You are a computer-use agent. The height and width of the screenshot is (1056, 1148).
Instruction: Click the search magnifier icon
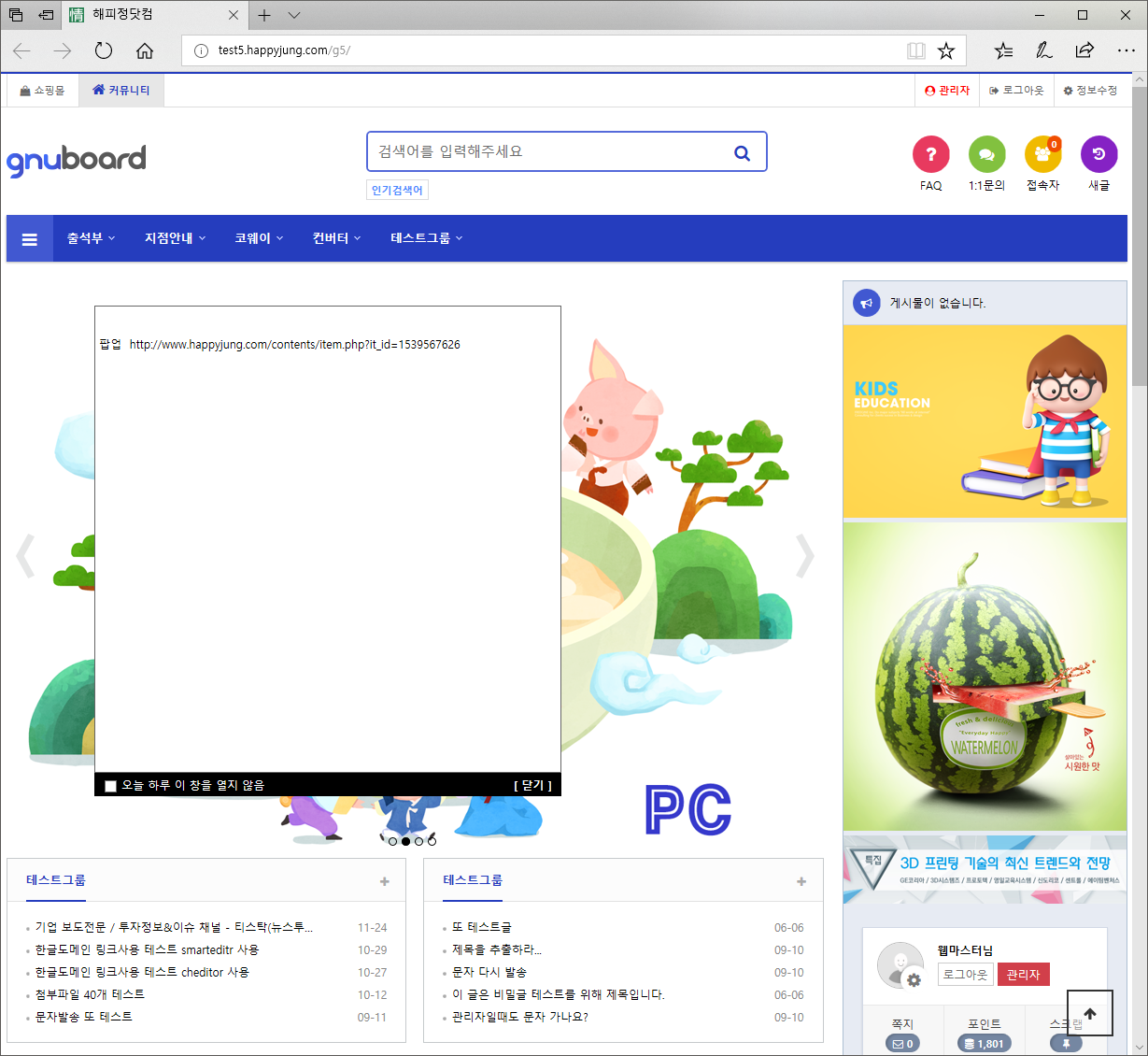[742, 151]
